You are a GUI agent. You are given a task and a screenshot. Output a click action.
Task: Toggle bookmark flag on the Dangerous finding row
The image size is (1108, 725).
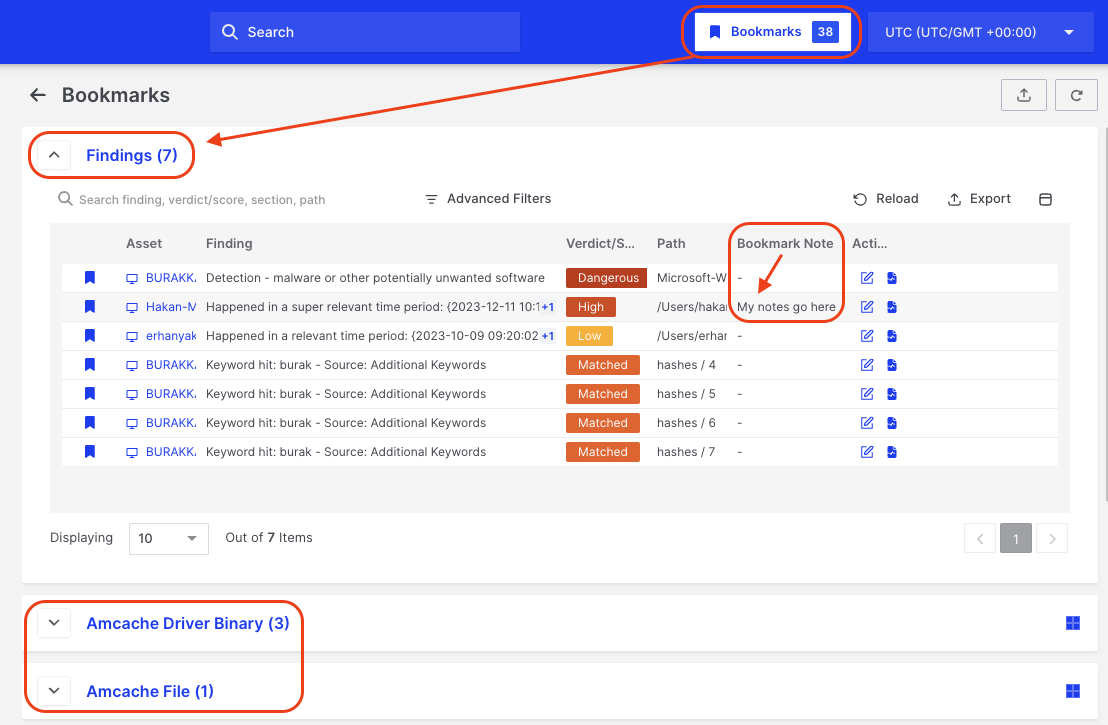tap(90, 278)
